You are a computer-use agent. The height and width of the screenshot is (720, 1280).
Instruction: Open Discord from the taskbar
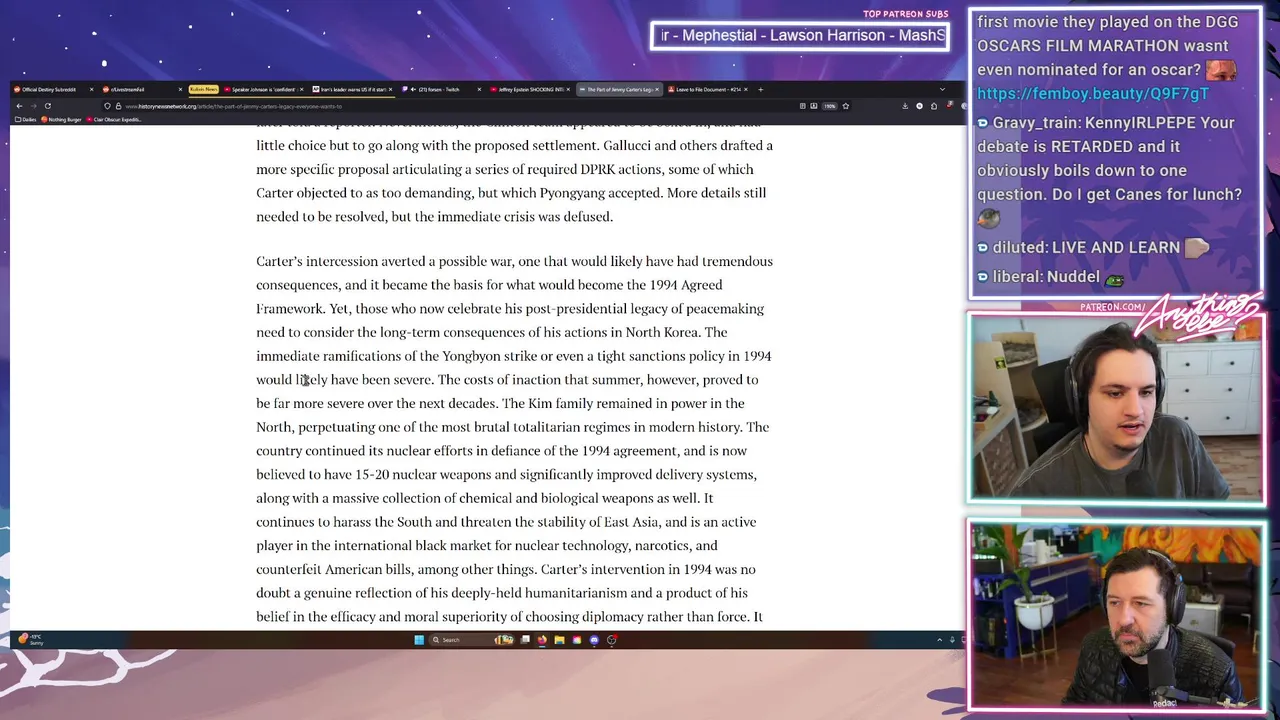(594, 640)
